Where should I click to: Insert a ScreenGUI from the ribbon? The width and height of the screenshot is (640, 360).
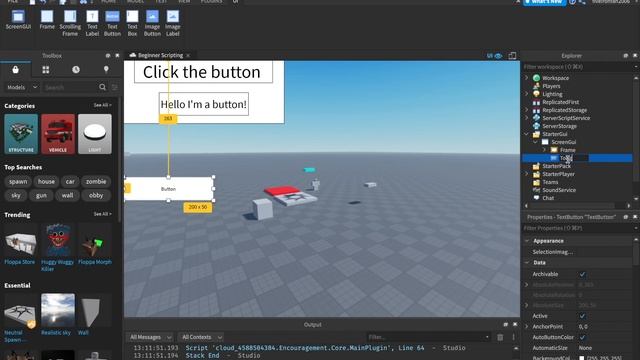(x=18, y=20)
